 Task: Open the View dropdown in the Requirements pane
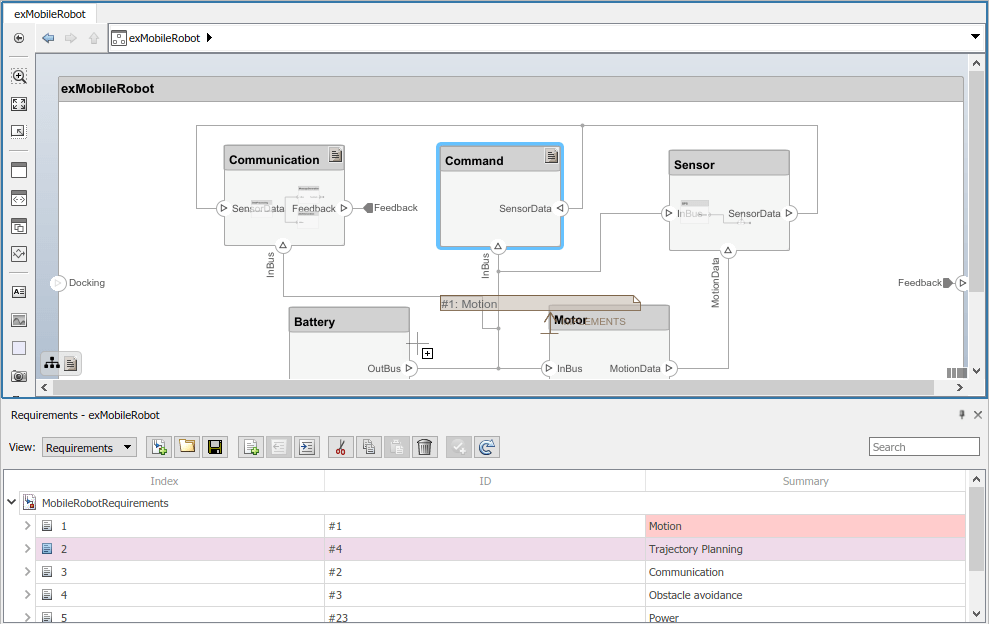click(x=89, y=447)
